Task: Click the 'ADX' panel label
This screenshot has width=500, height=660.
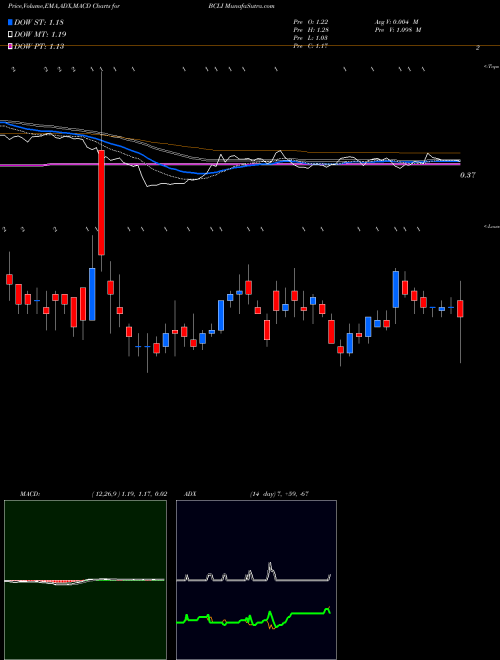Action: (x=190, y=494)
